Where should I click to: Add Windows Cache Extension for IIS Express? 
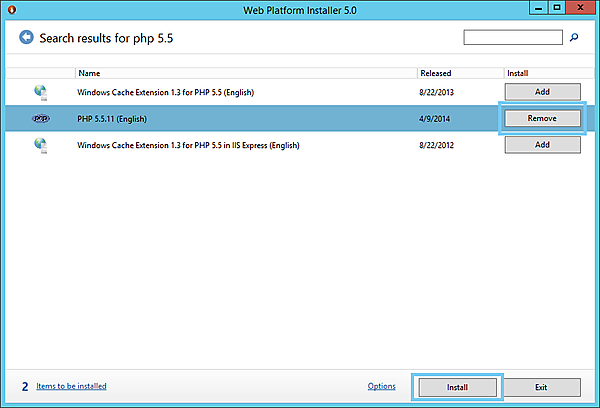click(x=542, y=145)
